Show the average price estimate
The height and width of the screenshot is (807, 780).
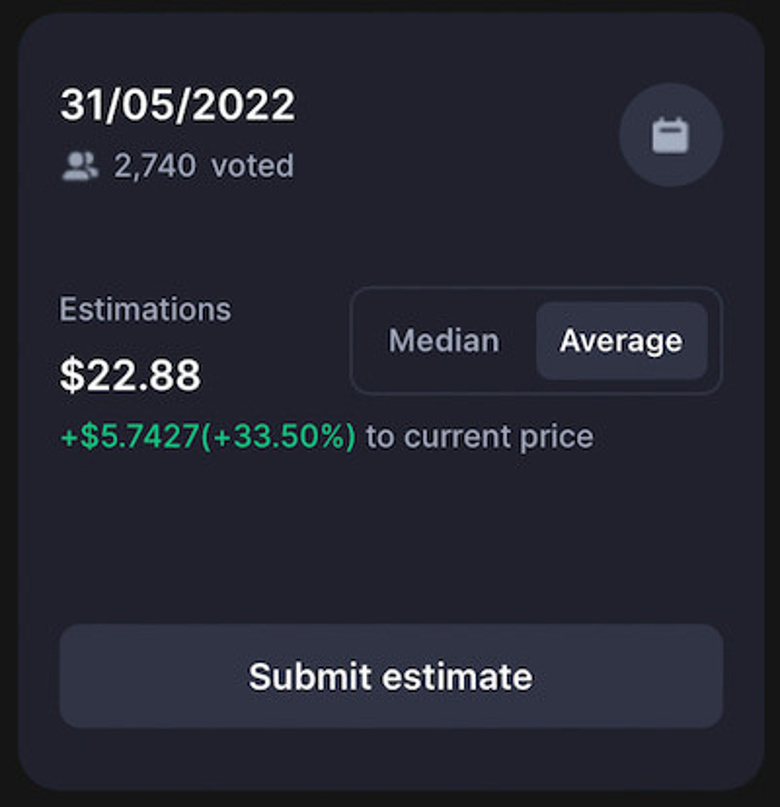[621, 341]
